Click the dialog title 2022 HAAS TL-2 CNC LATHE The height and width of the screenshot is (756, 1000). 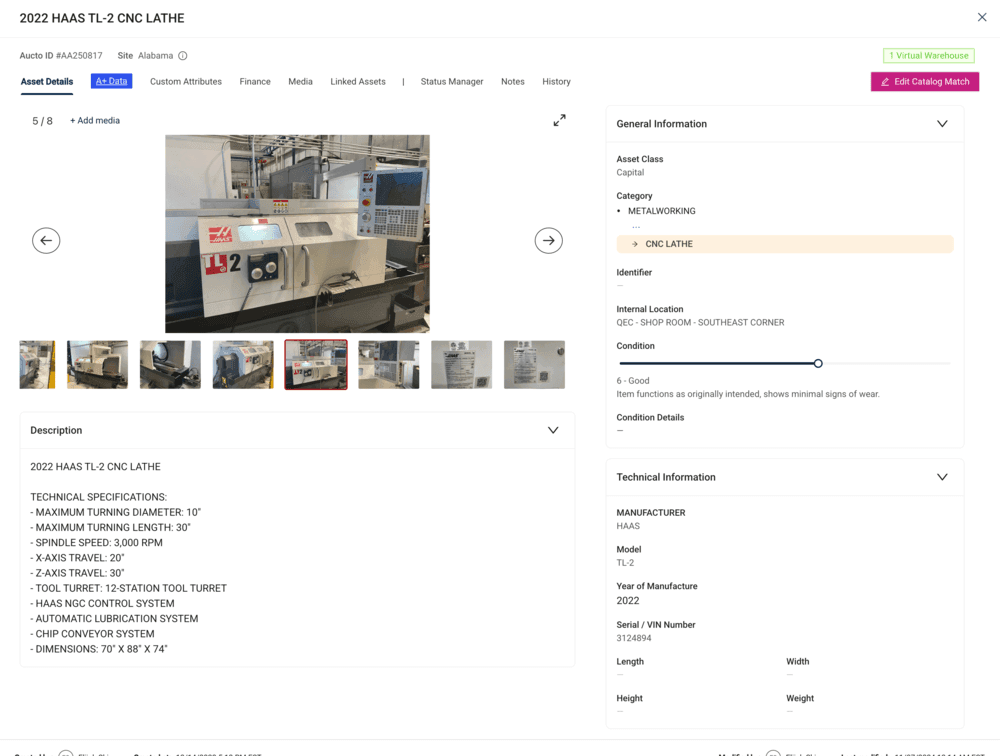[x=102, y=18]
